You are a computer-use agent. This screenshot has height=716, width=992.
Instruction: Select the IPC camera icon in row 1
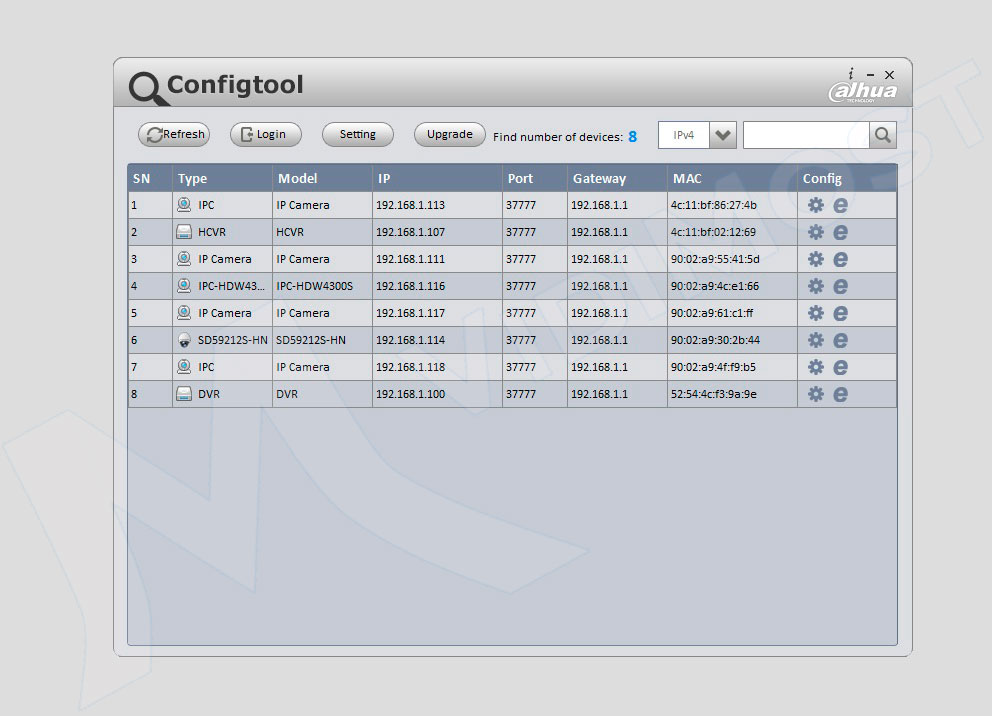pyautogui.click(x=185, y=204)
